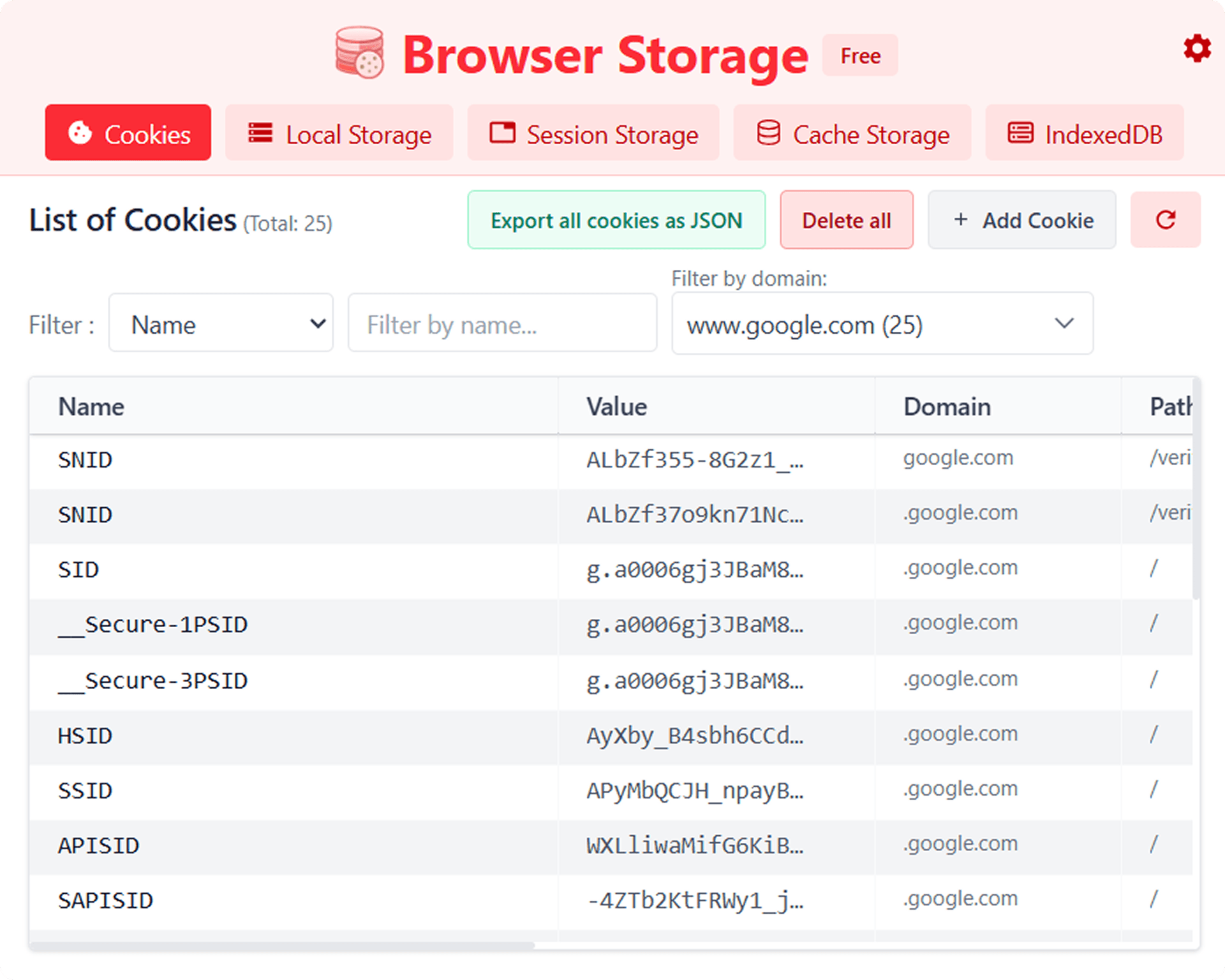Click the Filter by name input field

tap(502, 323)
